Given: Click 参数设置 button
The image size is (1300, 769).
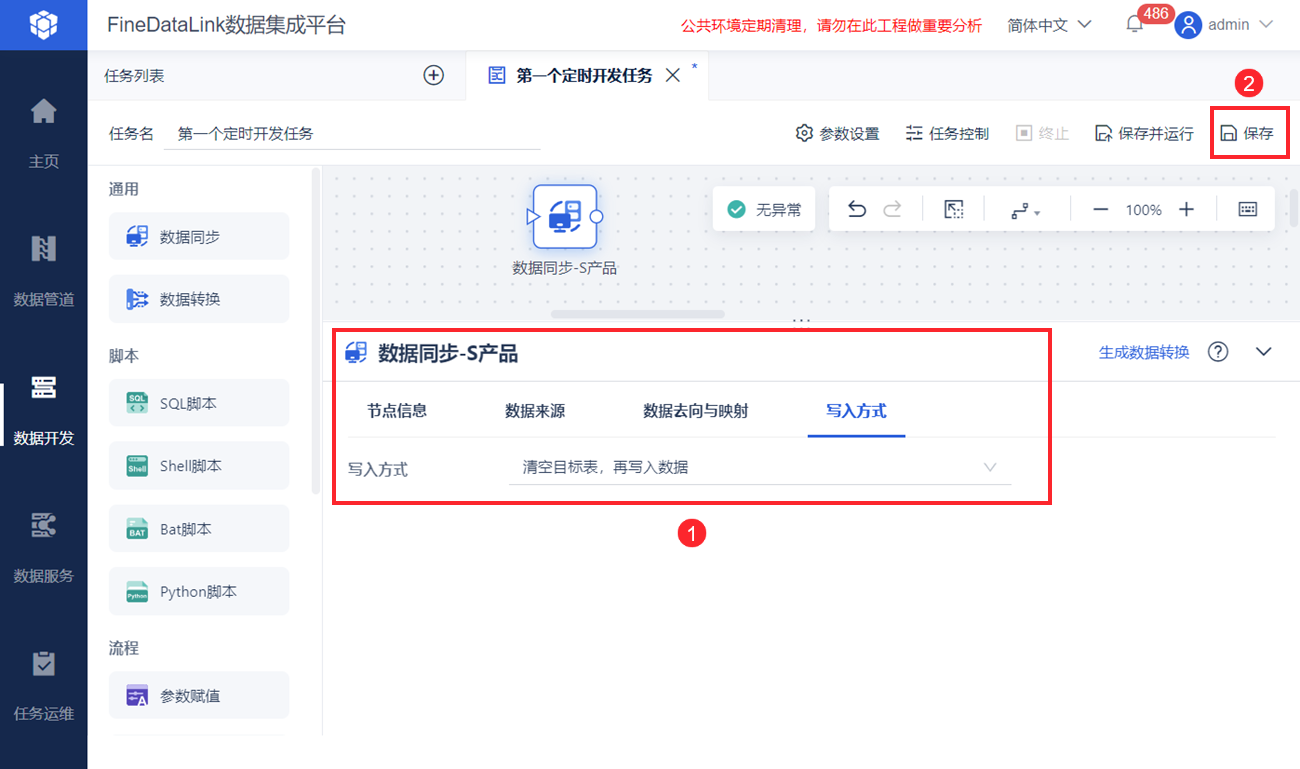Looking at the screenshot, I should click(837, 133).
